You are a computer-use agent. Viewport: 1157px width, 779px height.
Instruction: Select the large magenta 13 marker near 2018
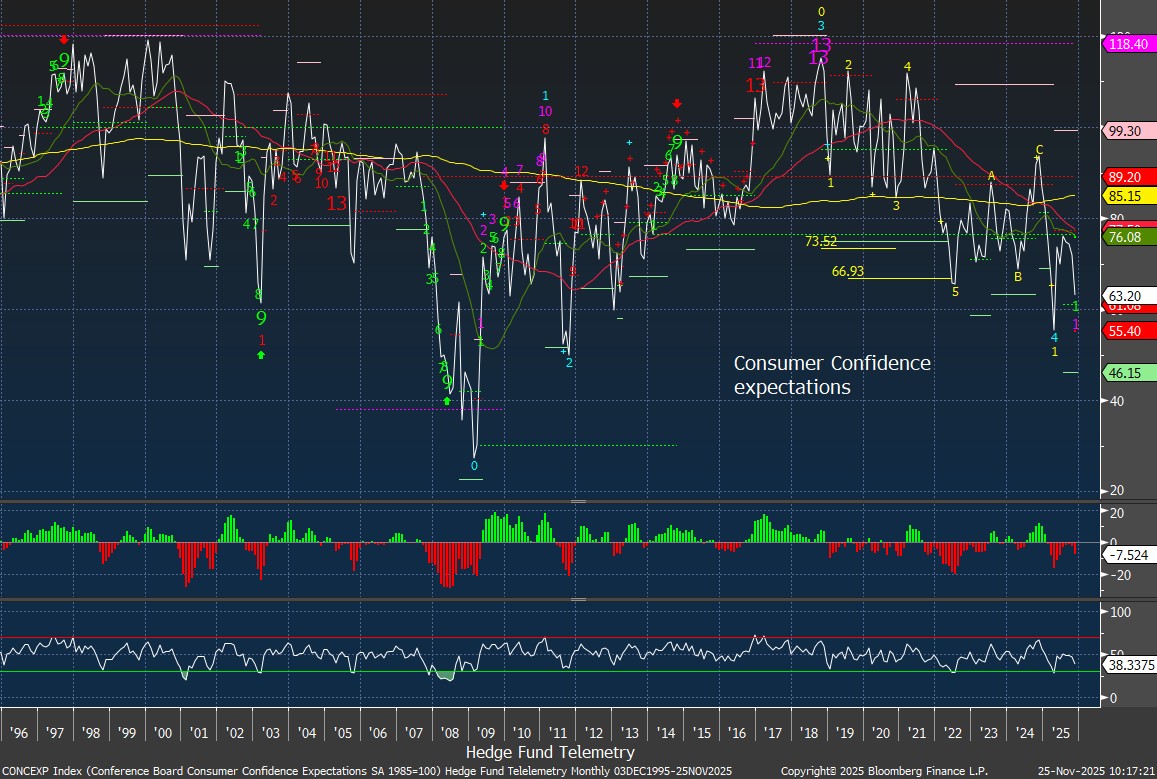(821, 45)
